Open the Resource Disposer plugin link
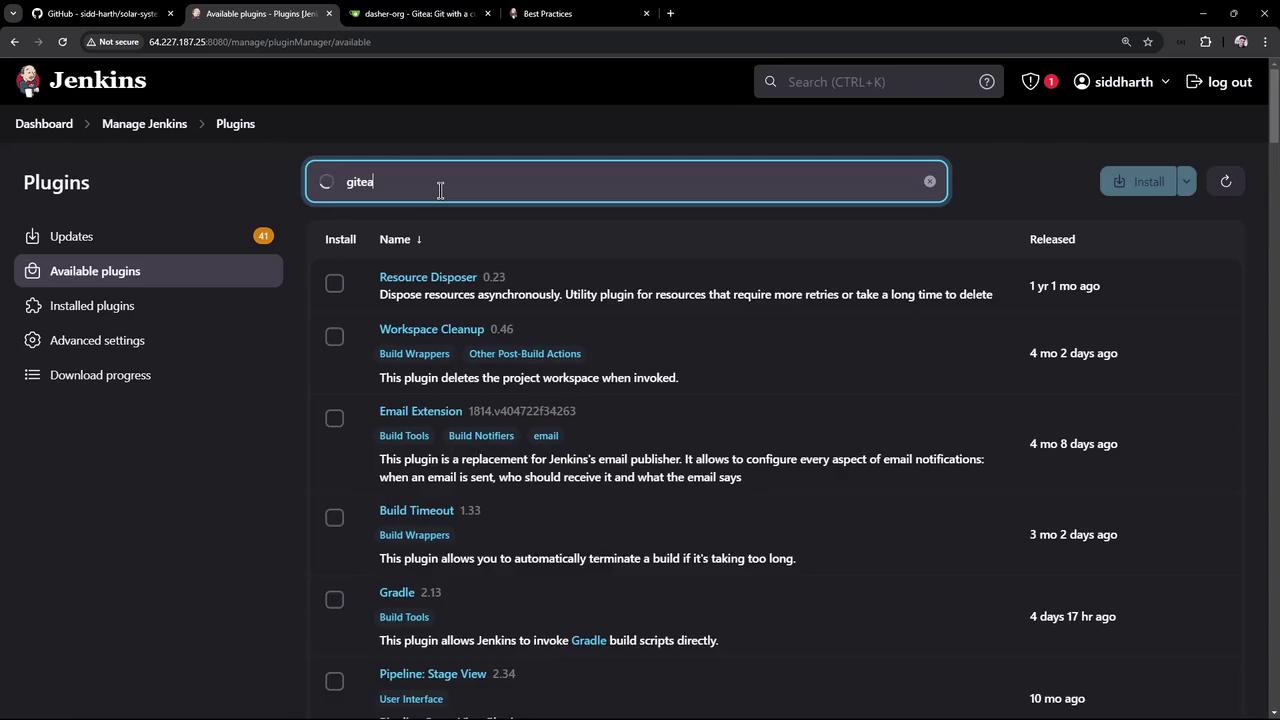This screenshot has height=720, width=1280. pos(428,277)
